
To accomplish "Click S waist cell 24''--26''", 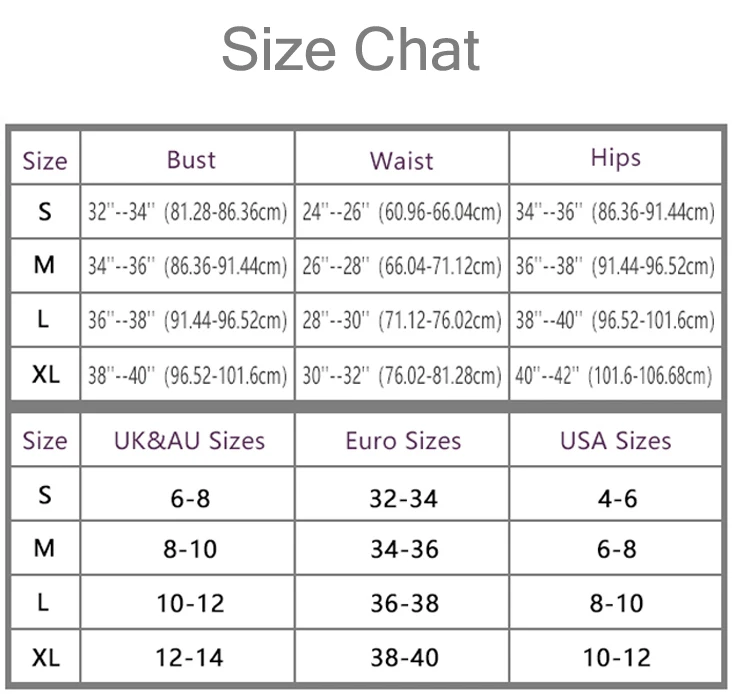I will 402,212.
